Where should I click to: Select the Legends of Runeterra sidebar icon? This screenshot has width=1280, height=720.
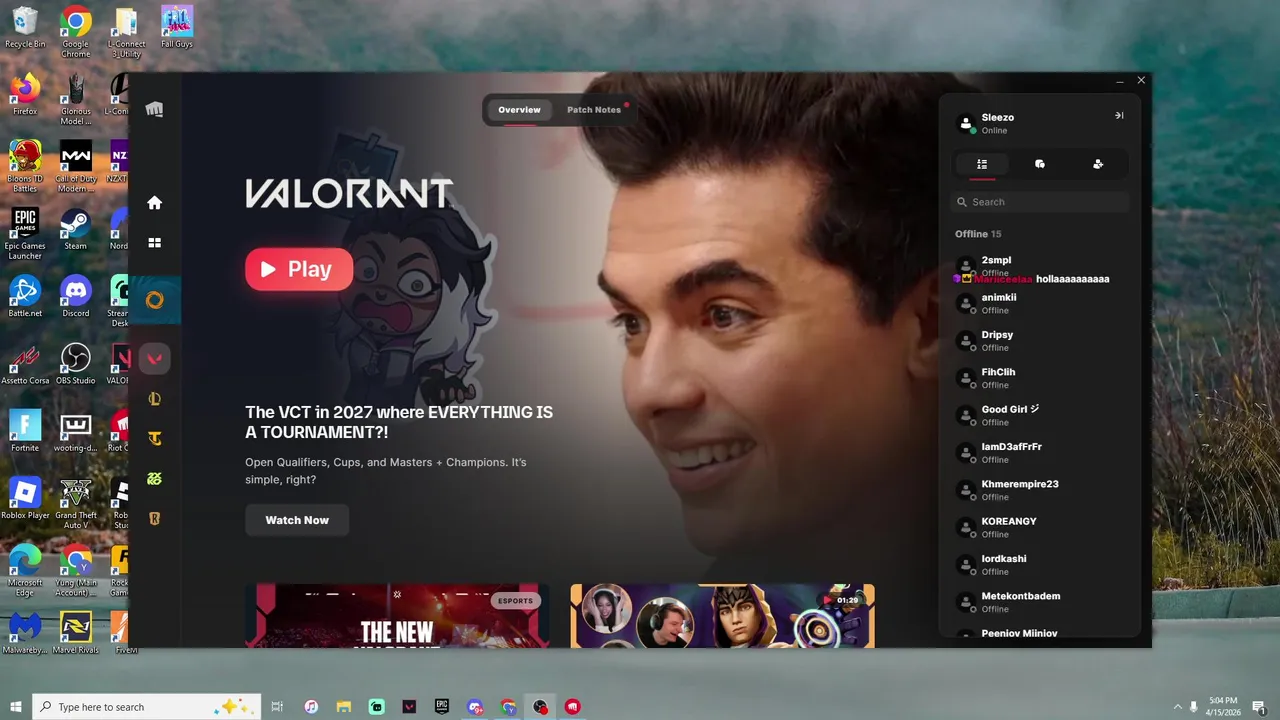154,518
